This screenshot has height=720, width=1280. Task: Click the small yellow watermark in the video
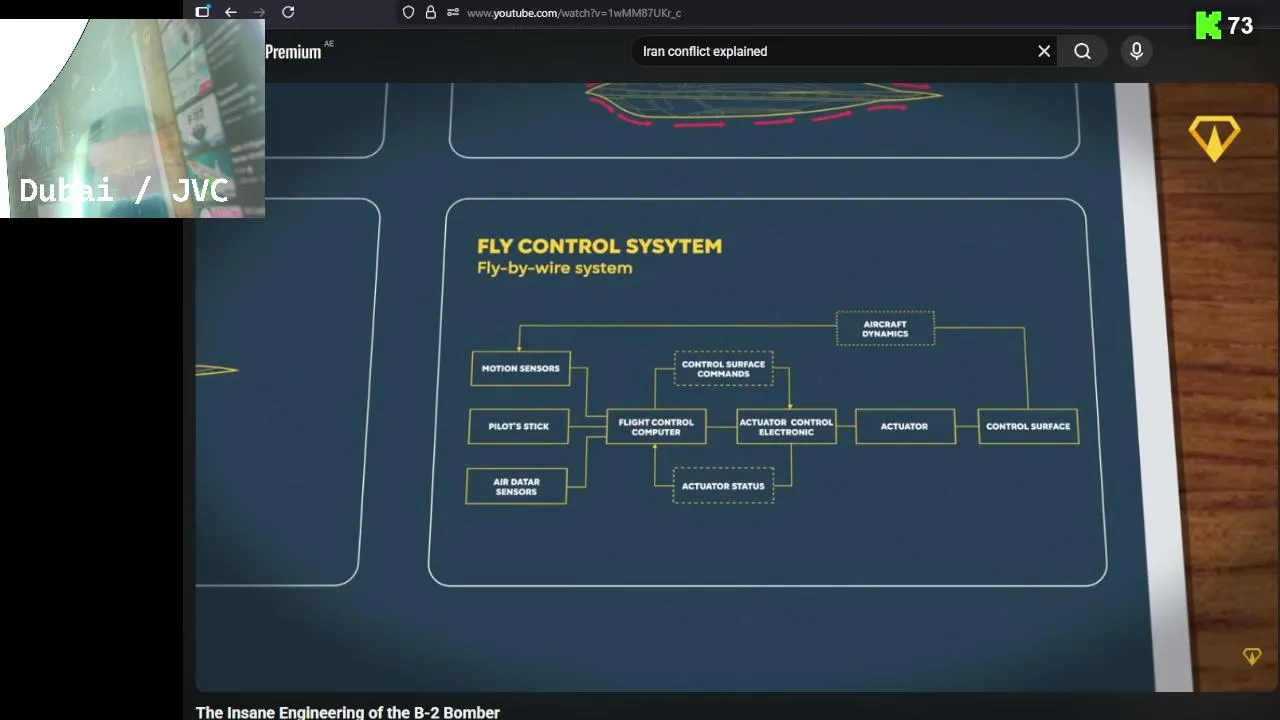click(x=1252, y=656)
